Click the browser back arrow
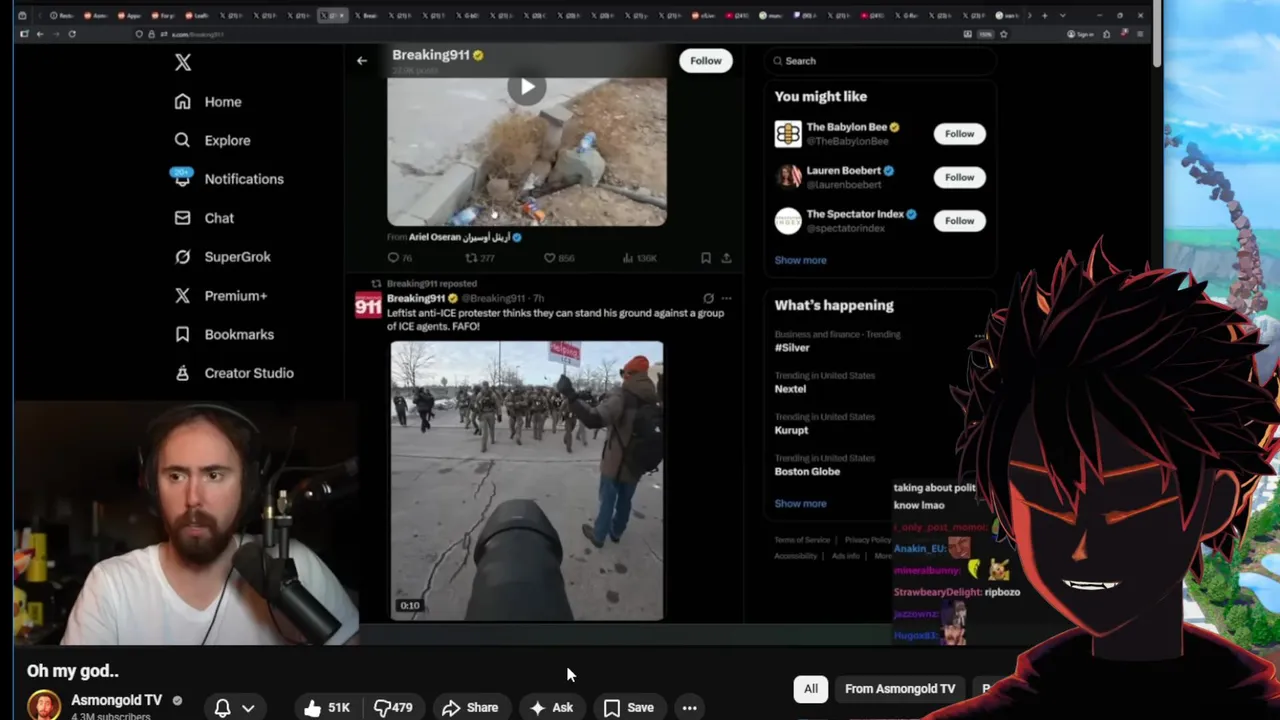 [39, 34]
